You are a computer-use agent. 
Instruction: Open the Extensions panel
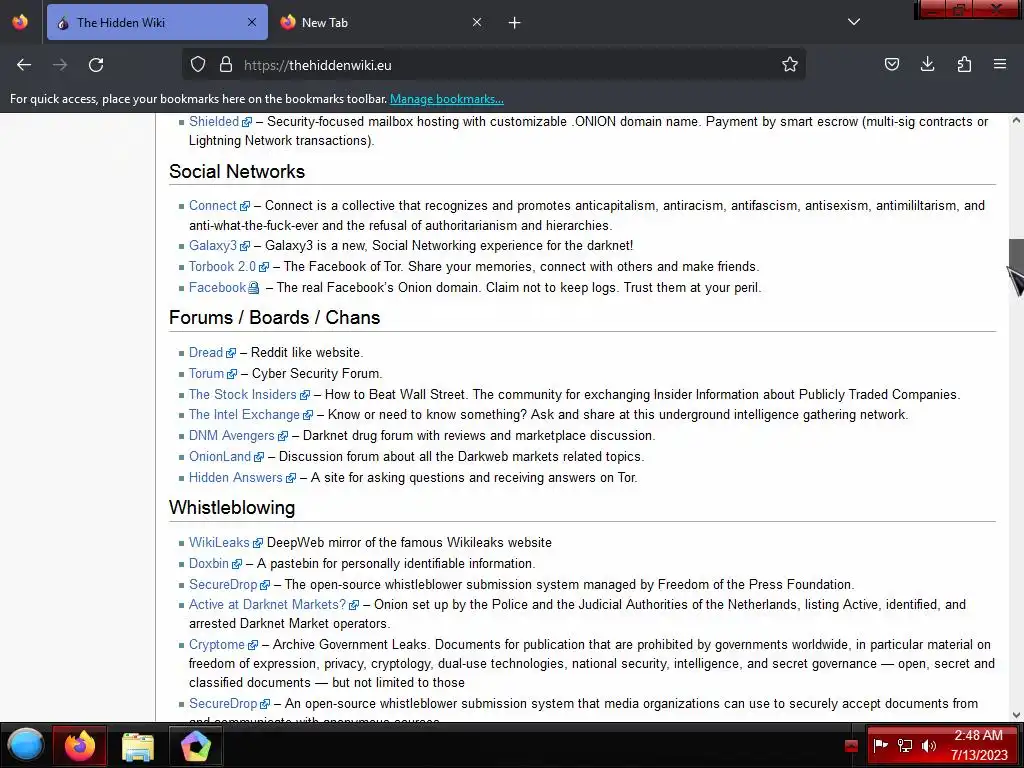click(964, 65)
